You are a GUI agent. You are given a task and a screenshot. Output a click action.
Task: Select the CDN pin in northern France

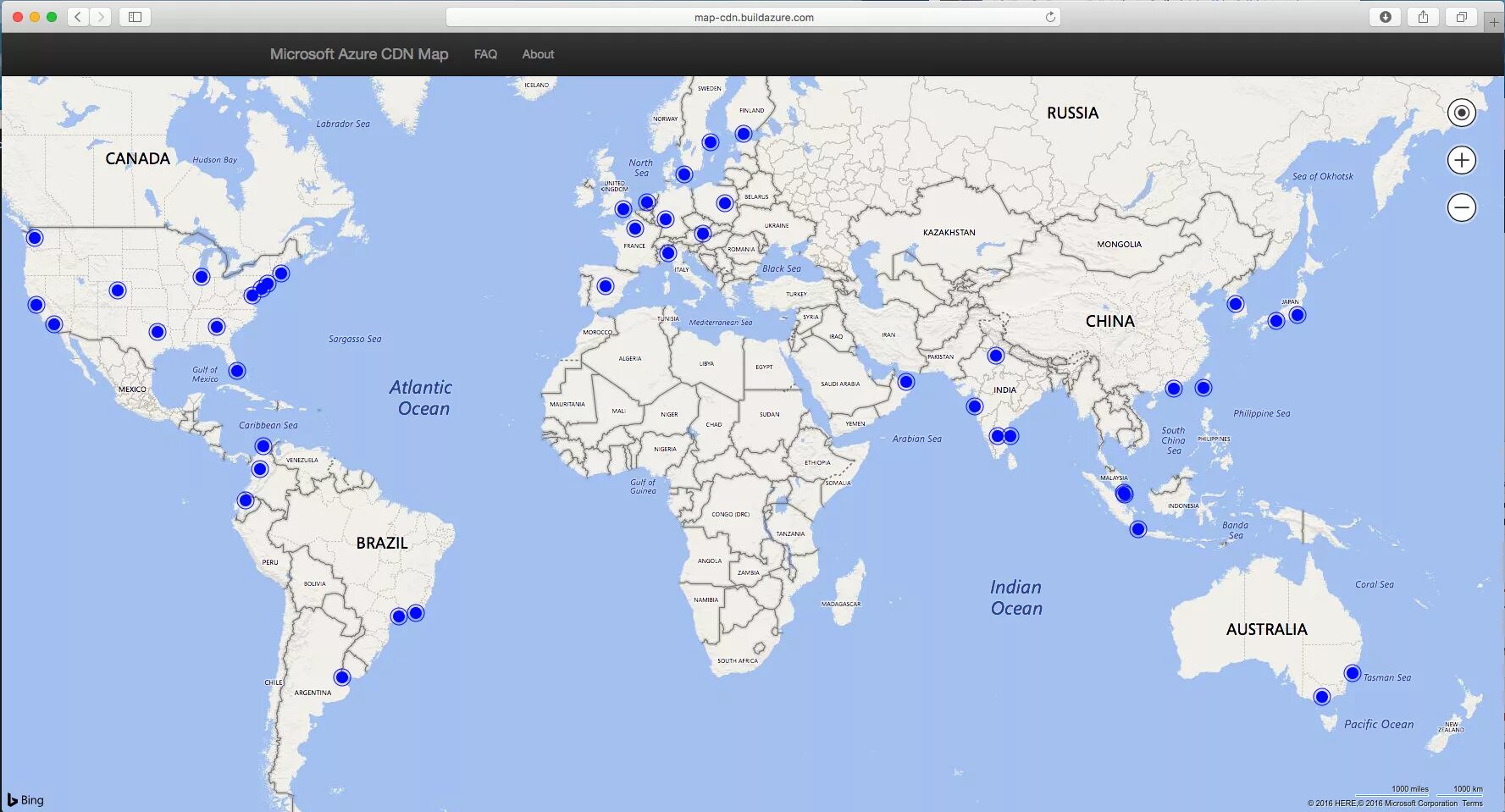[x=635, y=229]
